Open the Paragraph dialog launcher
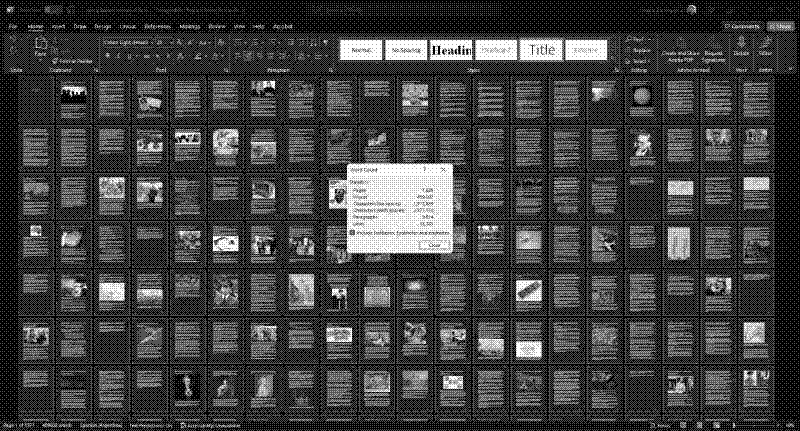Screen dimensions: 800x431 coord(331,70)
